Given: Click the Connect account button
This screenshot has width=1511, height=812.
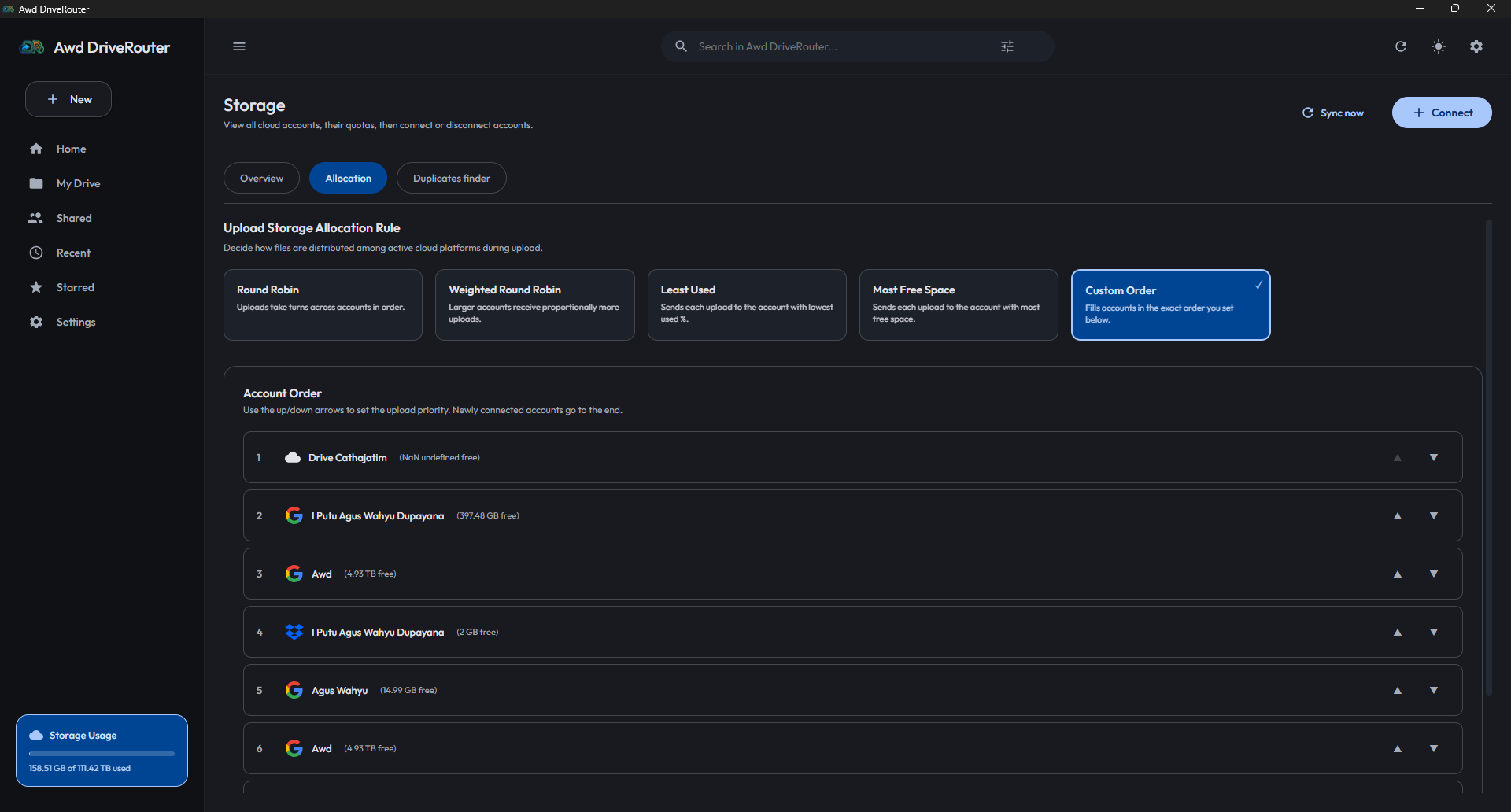Looking at the screenshot, I should [x=1442, y=113].
